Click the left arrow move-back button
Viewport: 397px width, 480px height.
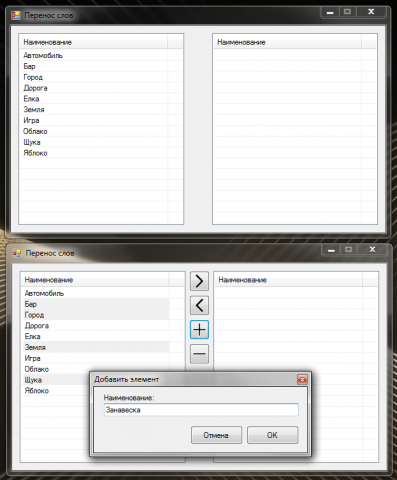[199, 305]
